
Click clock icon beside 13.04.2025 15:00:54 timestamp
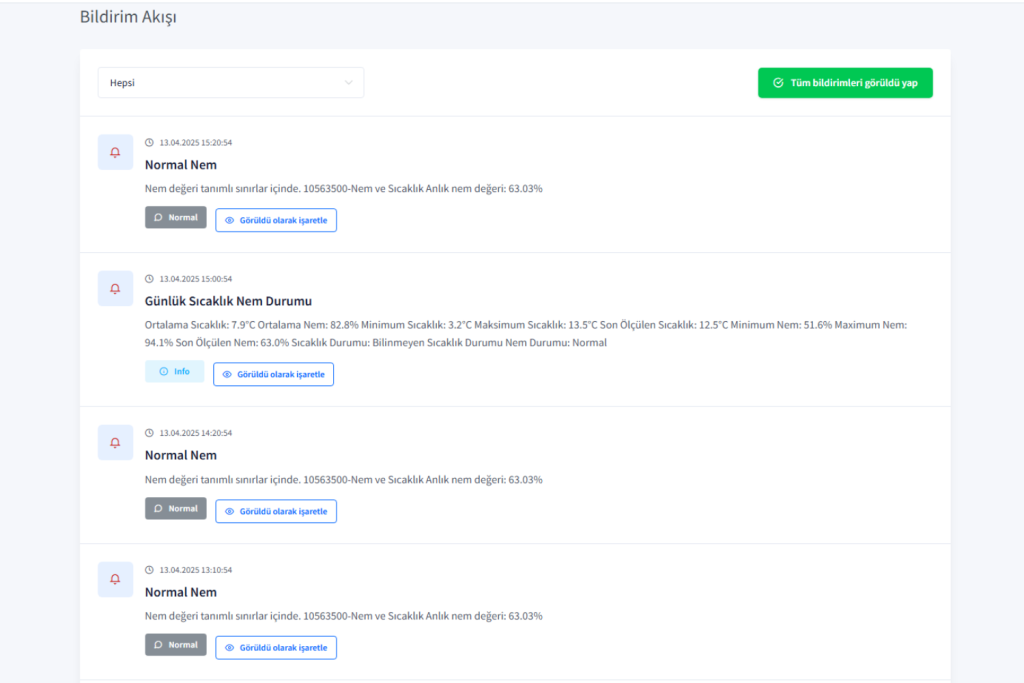150,279
